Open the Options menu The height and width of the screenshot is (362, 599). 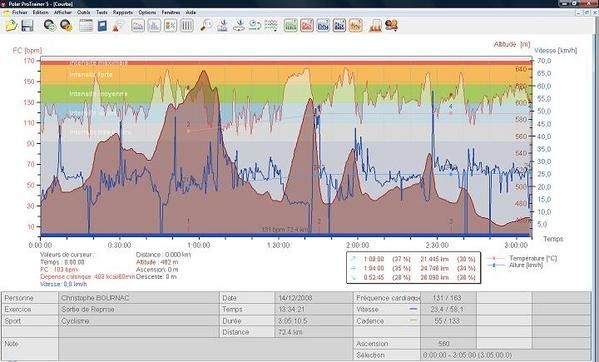(147, 13)
